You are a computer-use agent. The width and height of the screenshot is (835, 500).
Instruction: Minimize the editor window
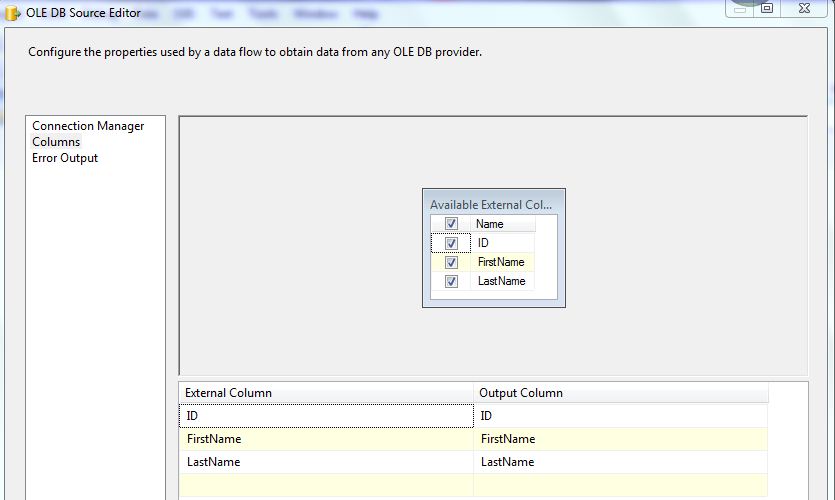pos(738,8)
